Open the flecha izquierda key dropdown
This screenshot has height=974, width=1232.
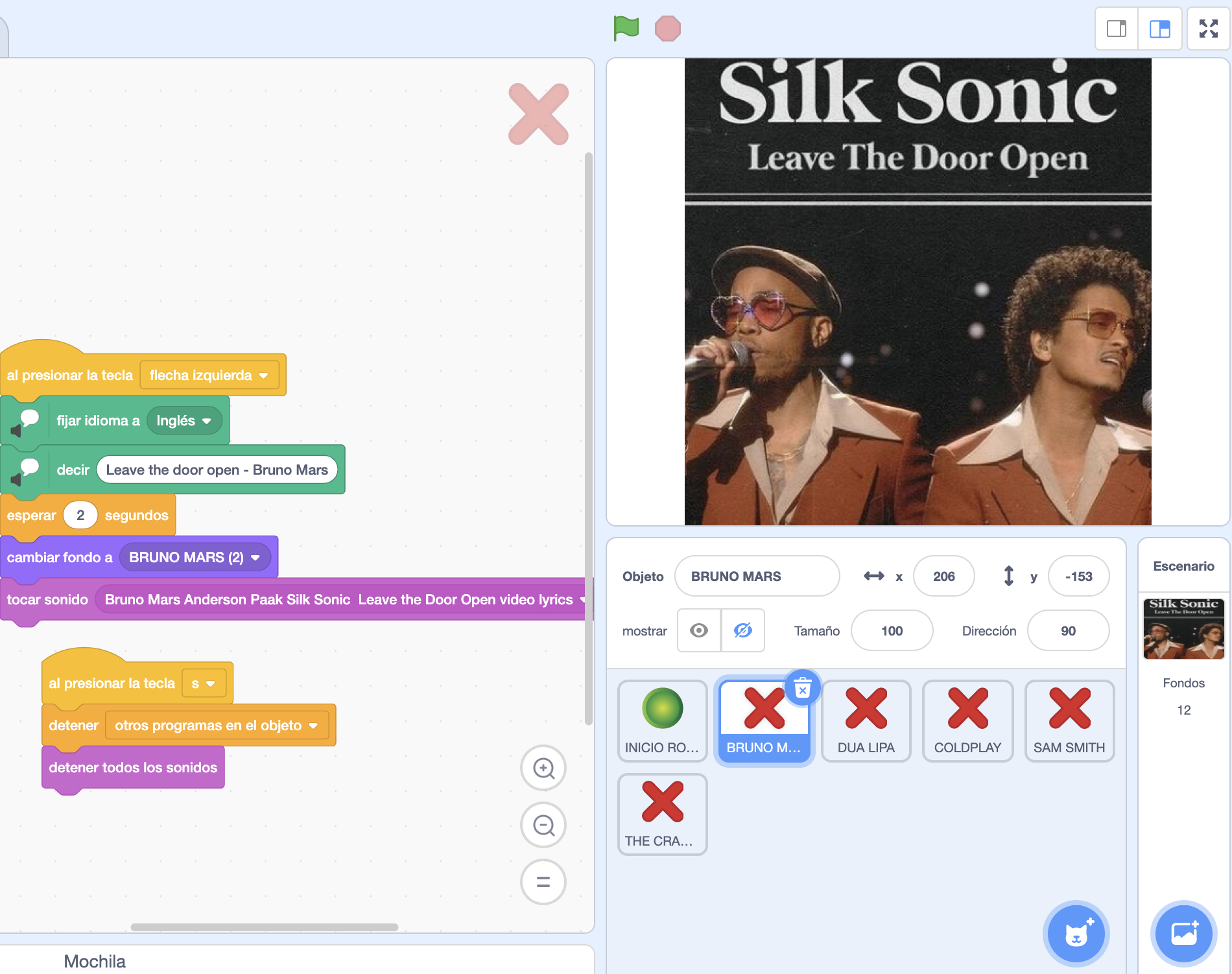coord(209,375)
